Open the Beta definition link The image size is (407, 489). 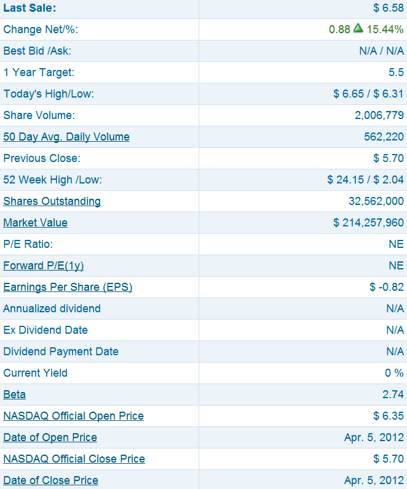tap(14, 394)
